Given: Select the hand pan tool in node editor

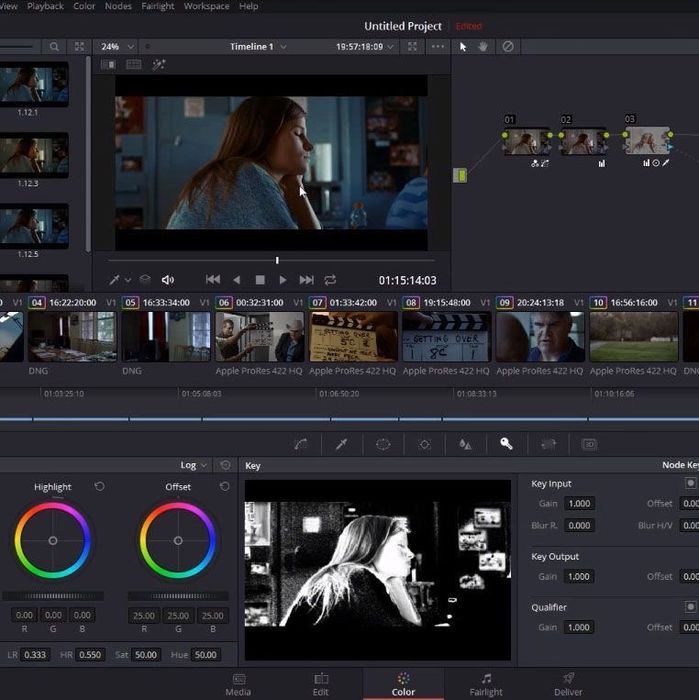Looking at the screenshot, I should coord(483,46).
